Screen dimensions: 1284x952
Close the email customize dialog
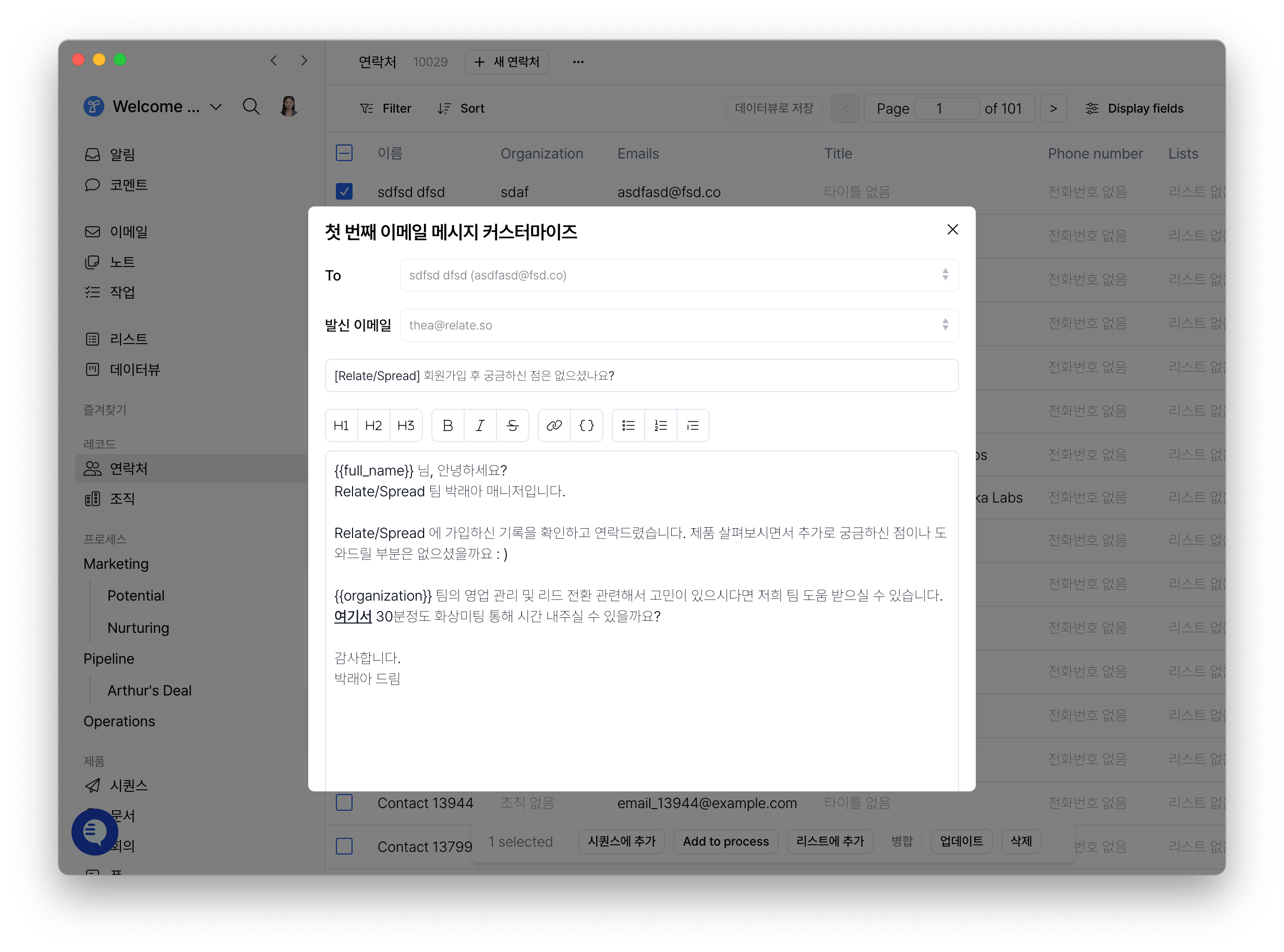pyautogui.click(x=953, y=229)
